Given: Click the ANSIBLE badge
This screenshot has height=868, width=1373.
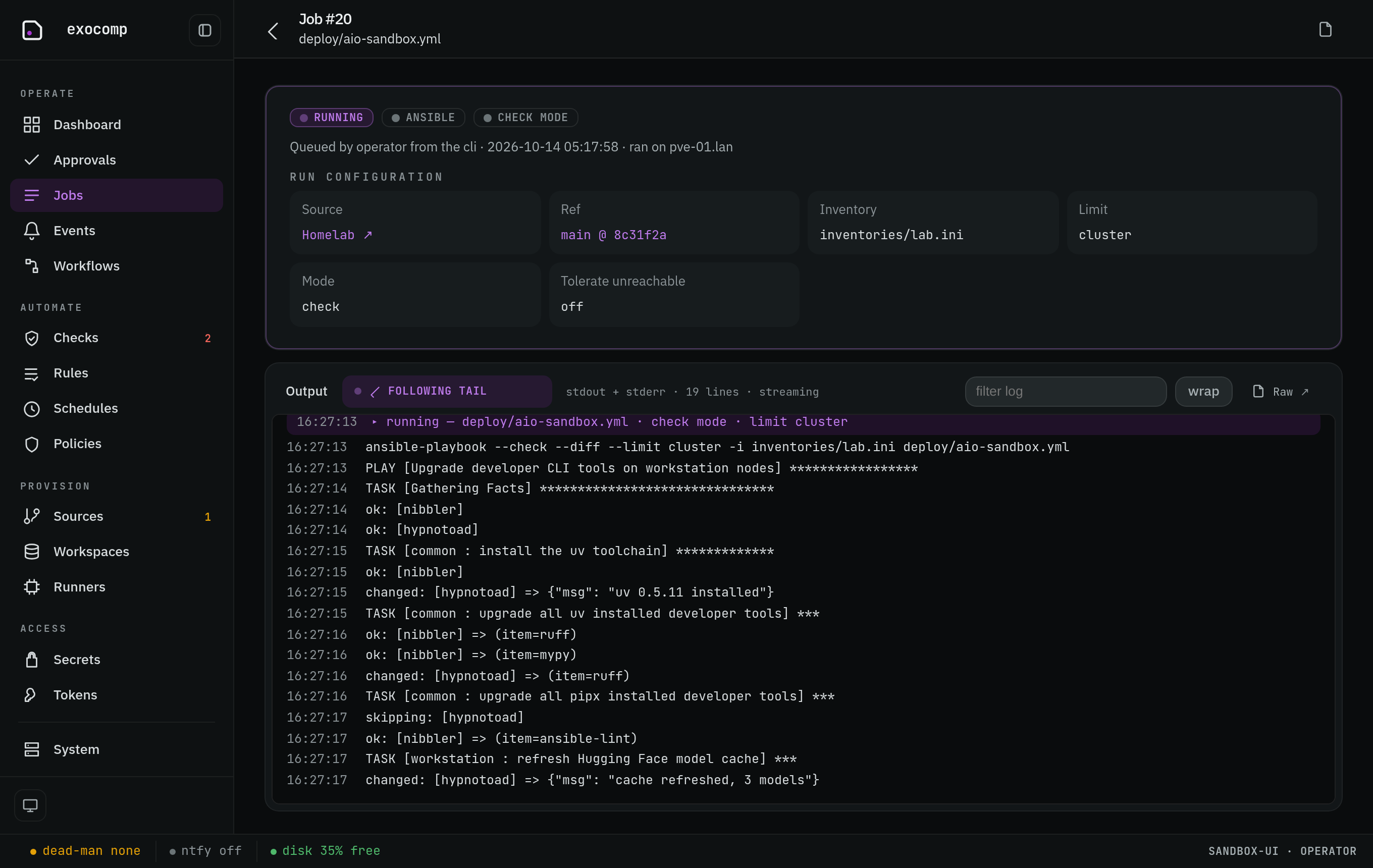Looking at the screenshot, I should (423, 118).
